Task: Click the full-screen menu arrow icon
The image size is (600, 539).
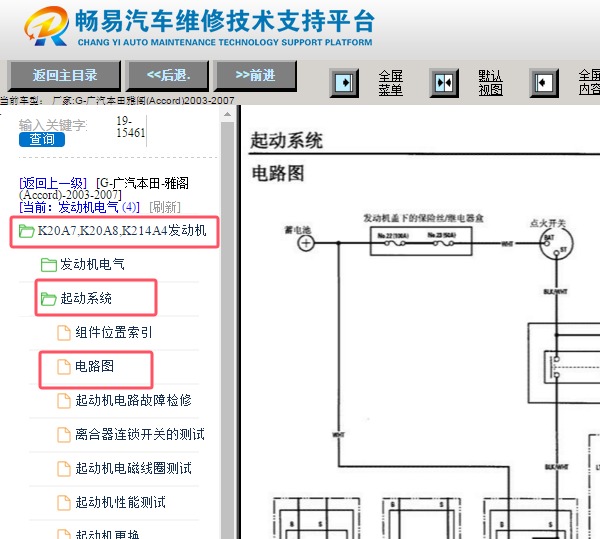Action: pos(344,83)
